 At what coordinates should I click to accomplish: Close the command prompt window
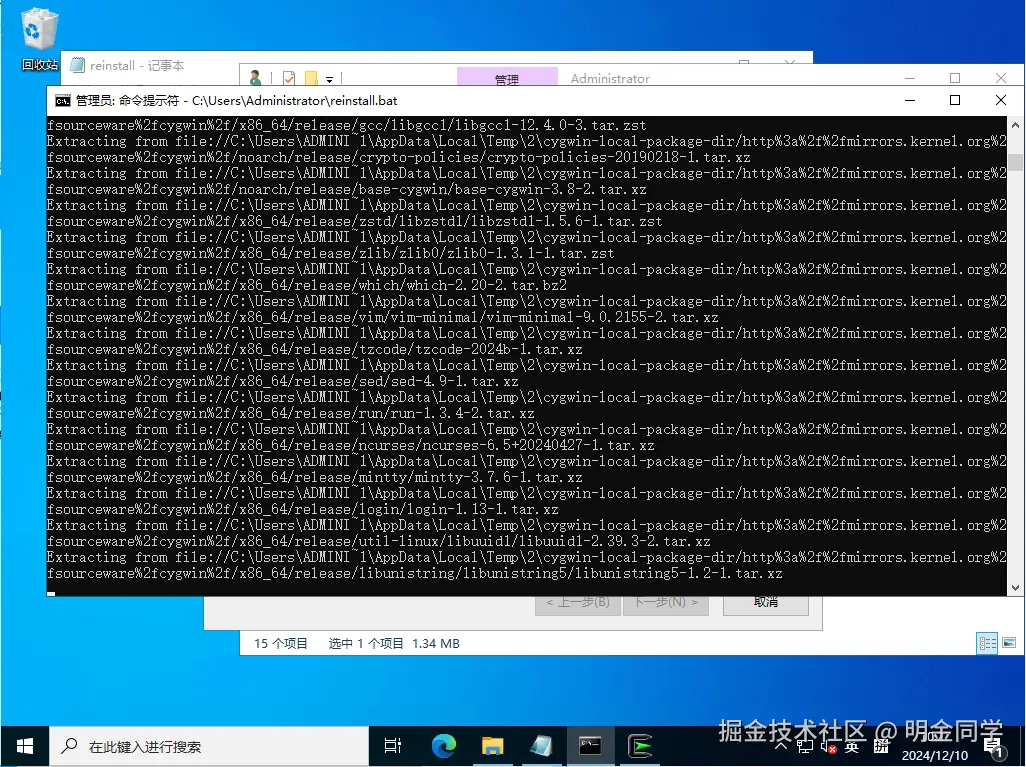click(1000, 100)
